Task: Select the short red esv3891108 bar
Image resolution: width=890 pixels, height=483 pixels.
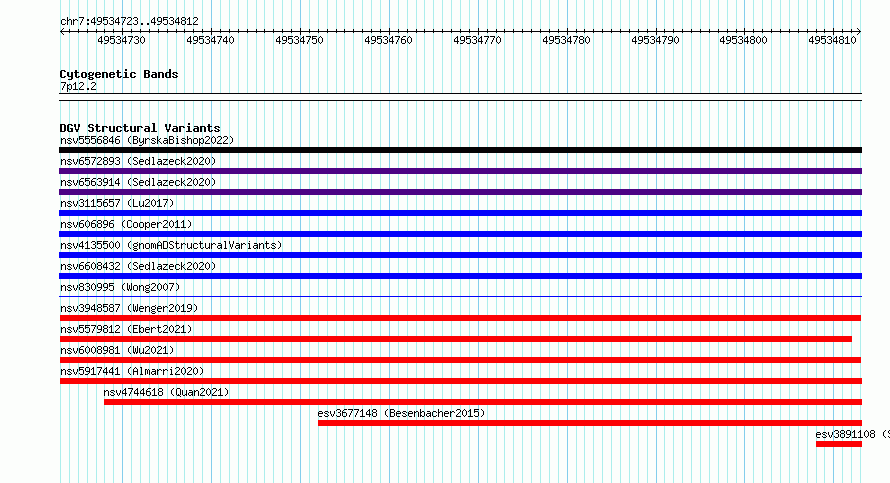Action: pyautogui.click(x=839, y=444)
